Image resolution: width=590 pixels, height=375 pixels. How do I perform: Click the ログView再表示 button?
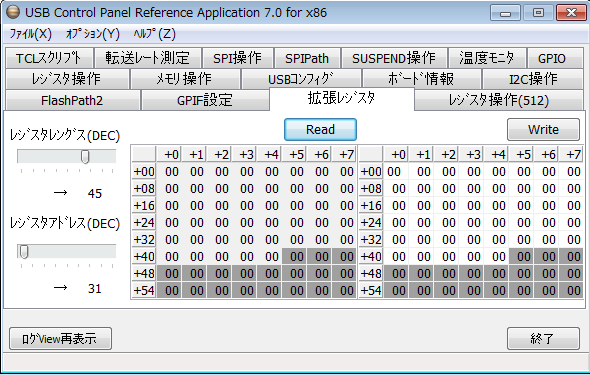click(60, 339)
